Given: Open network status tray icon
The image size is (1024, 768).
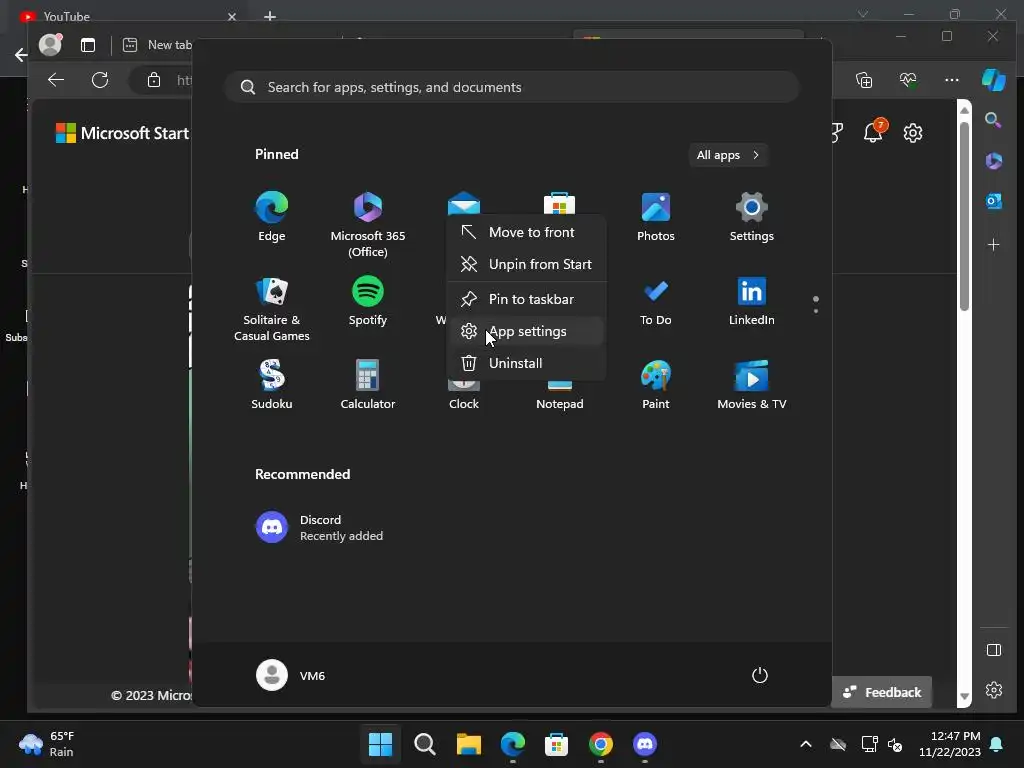Looking at the screenshot, I should pos(869,744).
